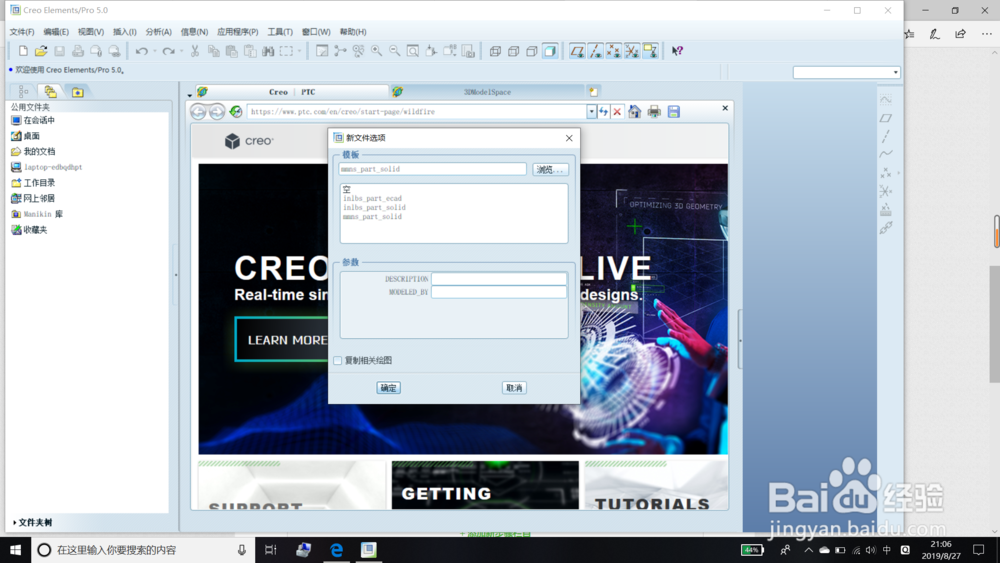This screenshot has width=1000, height=563.
Task: Click the Redo arrow icon
Action: pyautogui.click(x=168, y=51)
